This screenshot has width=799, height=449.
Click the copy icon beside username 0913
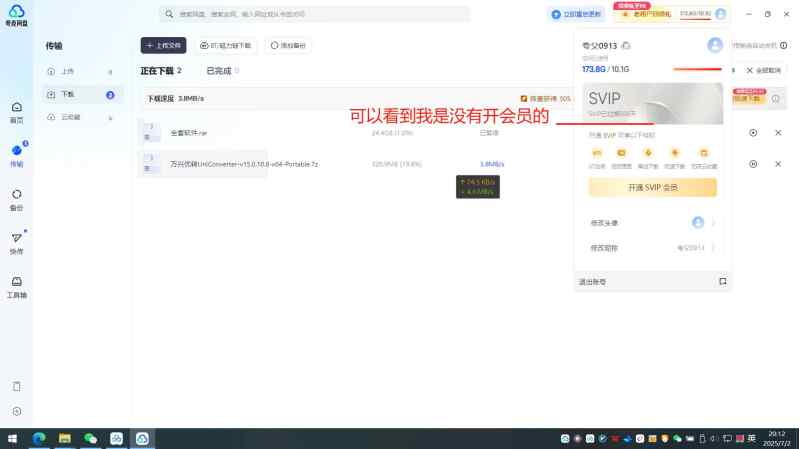point(626,46)
